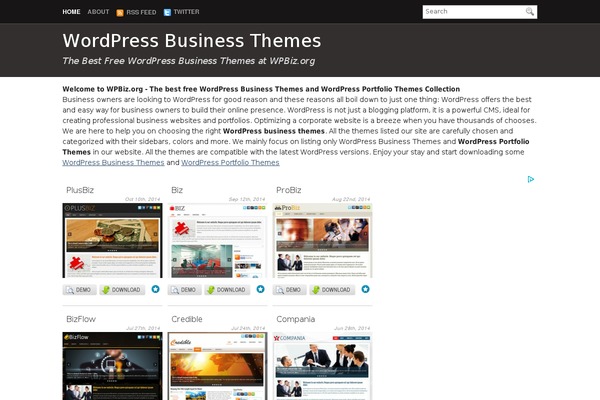Click the Credible theme screenshot thumbnail
600x400 pixels.
point(217,366)
